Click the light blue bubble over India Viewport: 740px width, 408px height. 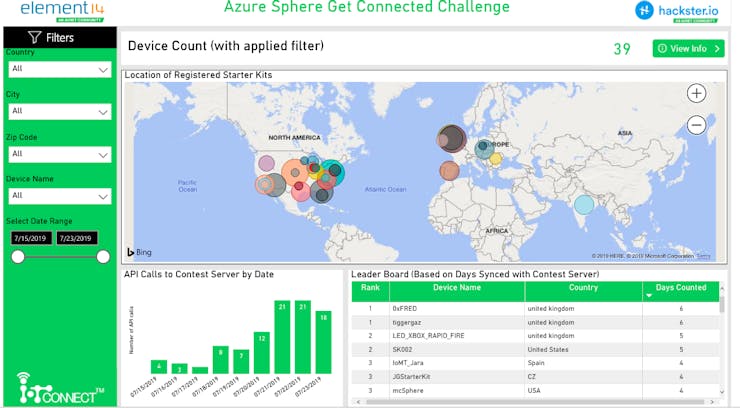584,205
